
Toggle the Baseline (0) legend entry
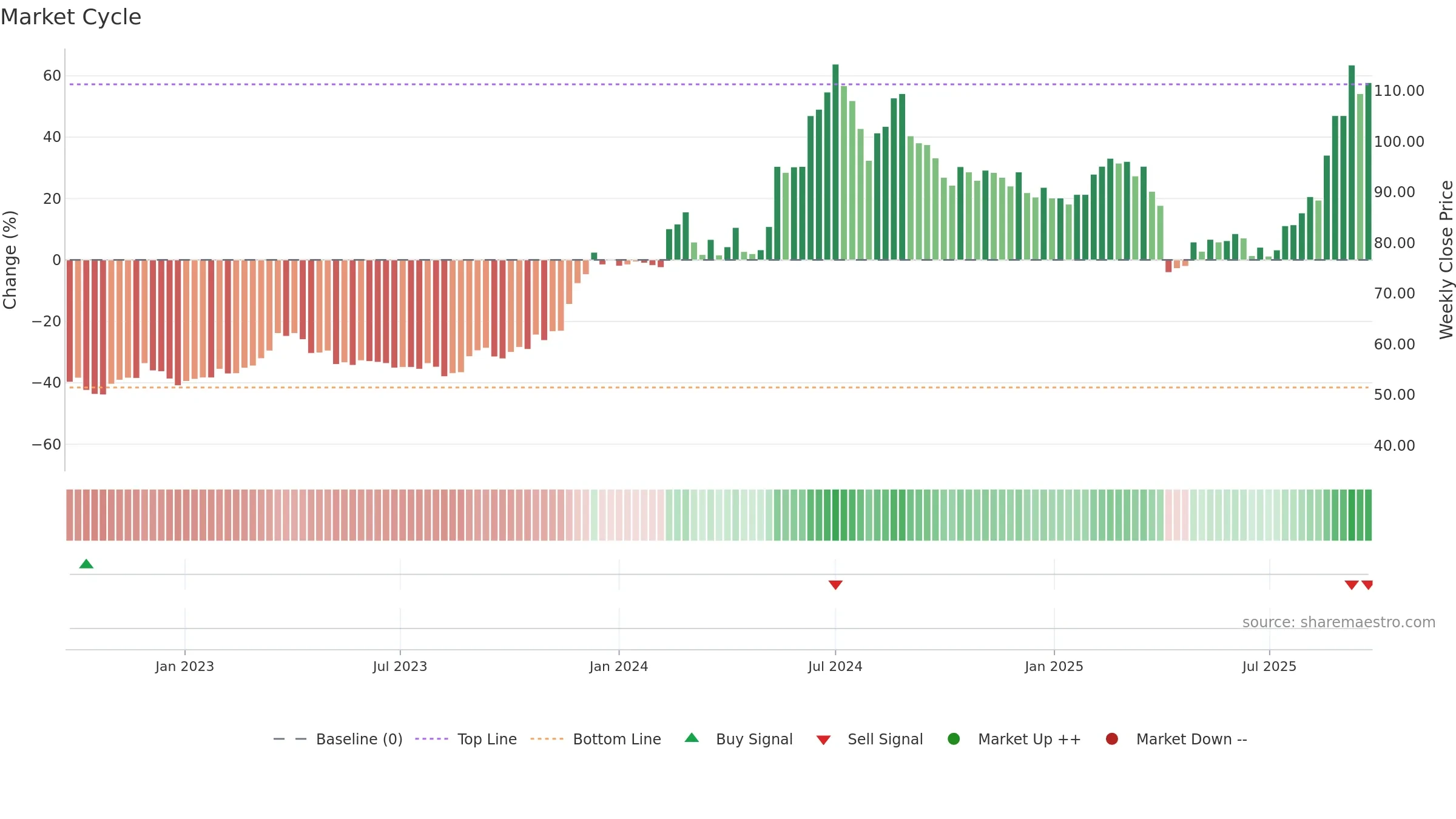(338, 739)
